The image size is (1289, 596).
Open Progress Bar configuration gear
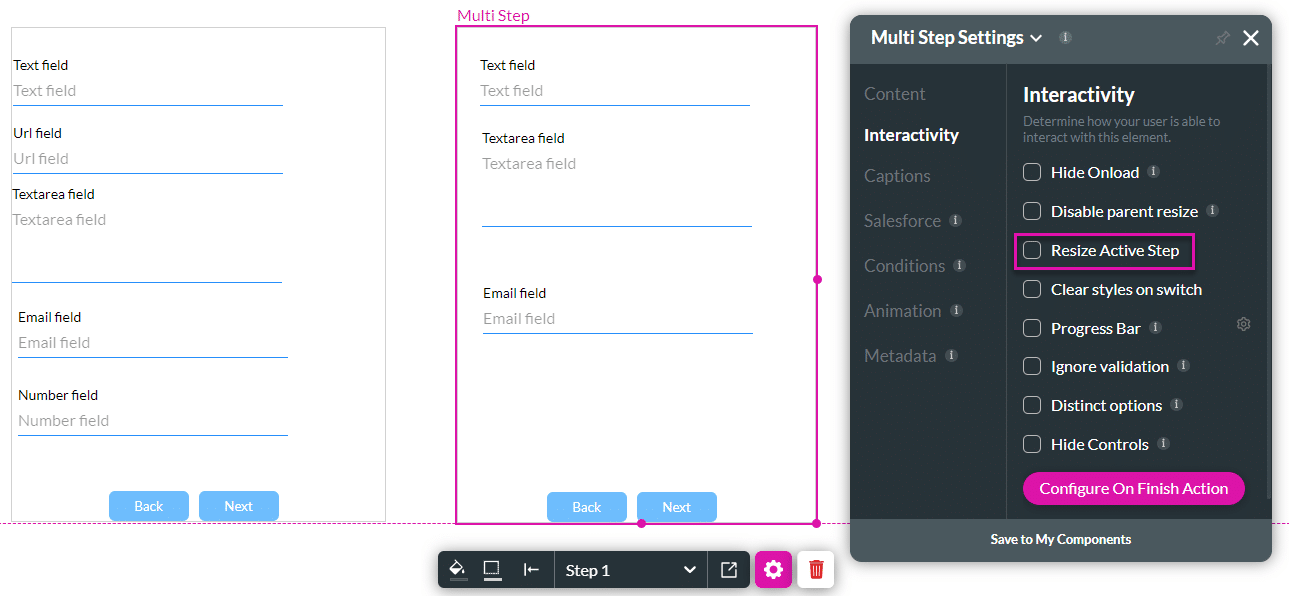[x=1243, y=323]
